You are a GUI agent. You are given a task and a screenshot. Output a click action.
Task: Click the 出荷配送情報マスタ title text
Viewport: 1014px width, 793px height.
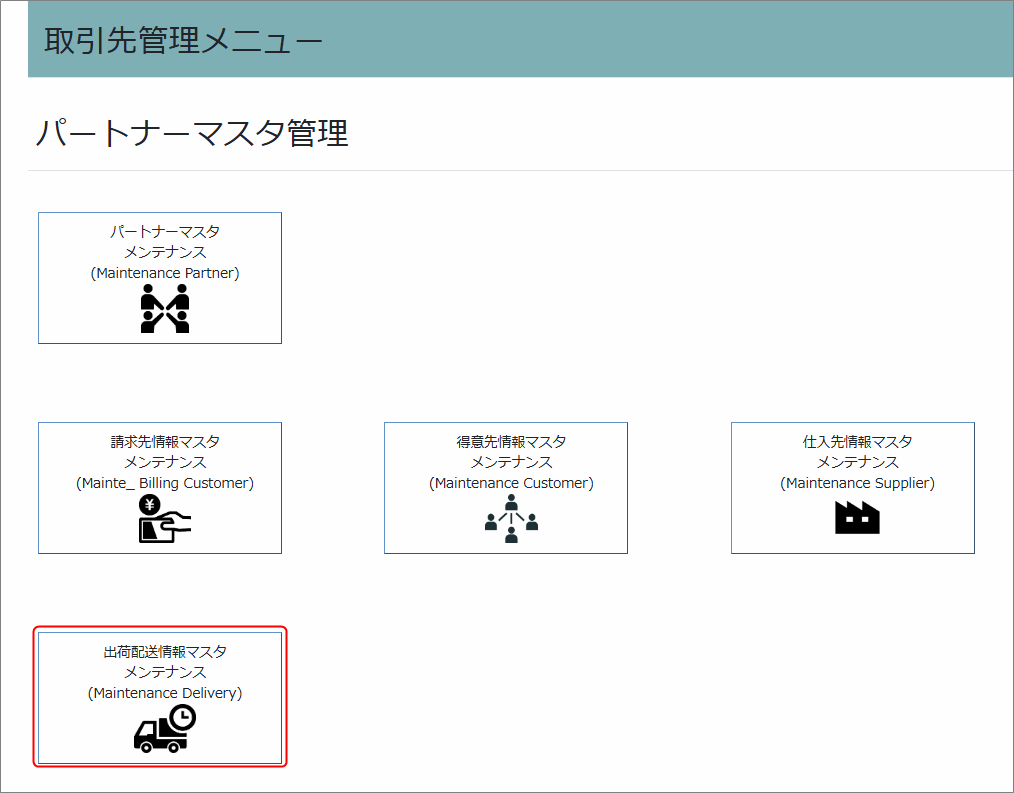point(165,651)
